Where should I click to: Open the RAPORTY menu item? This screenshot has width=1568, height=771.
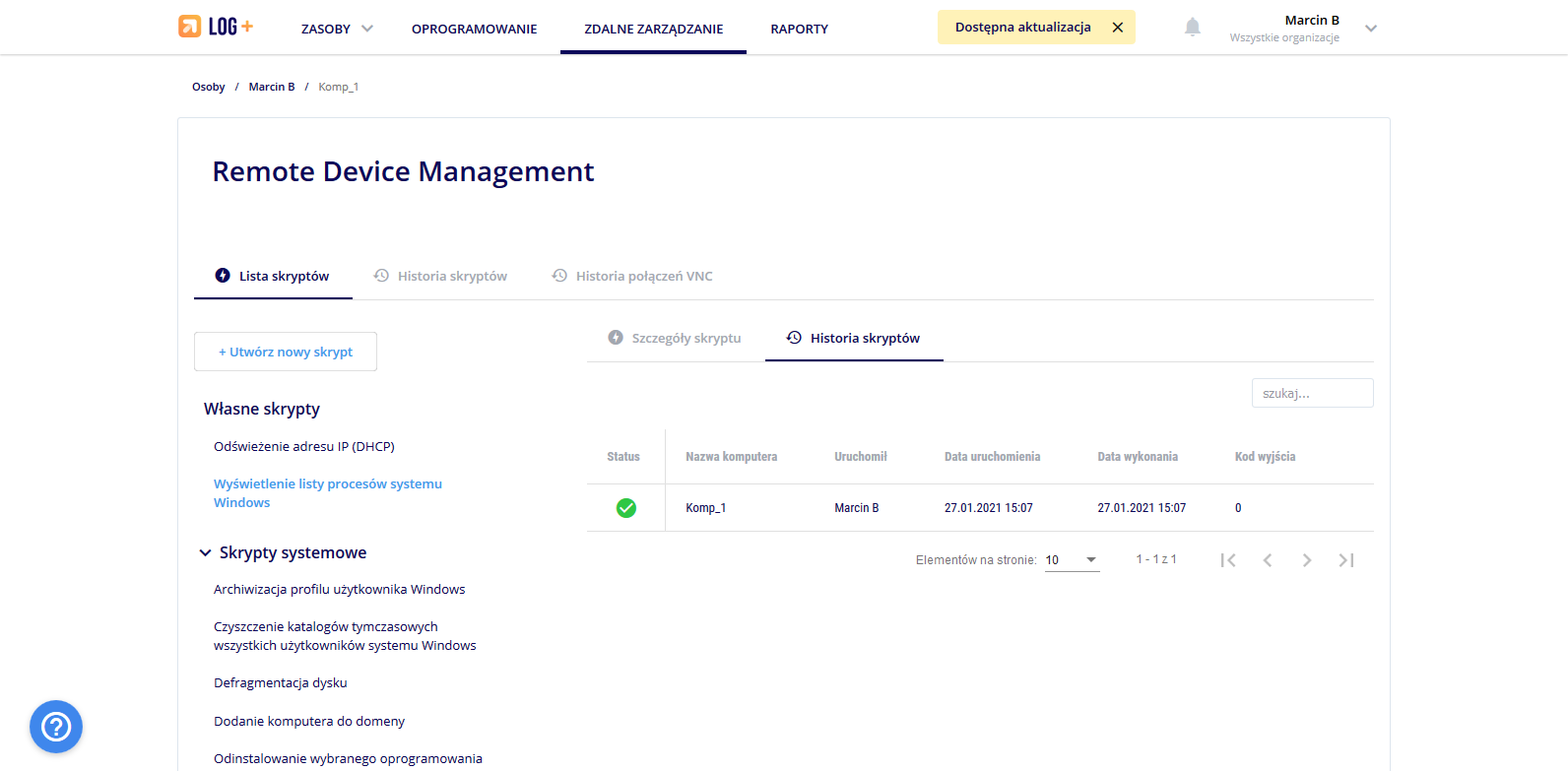[799, 29]
